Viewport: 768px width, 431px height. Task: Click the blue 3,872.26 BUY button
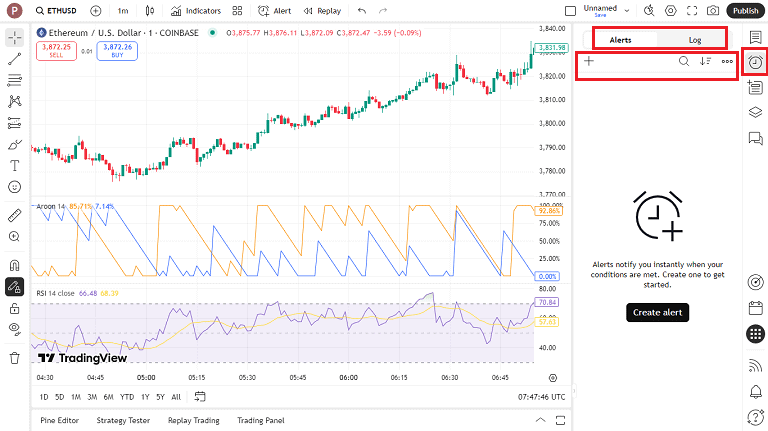point(117,51)
